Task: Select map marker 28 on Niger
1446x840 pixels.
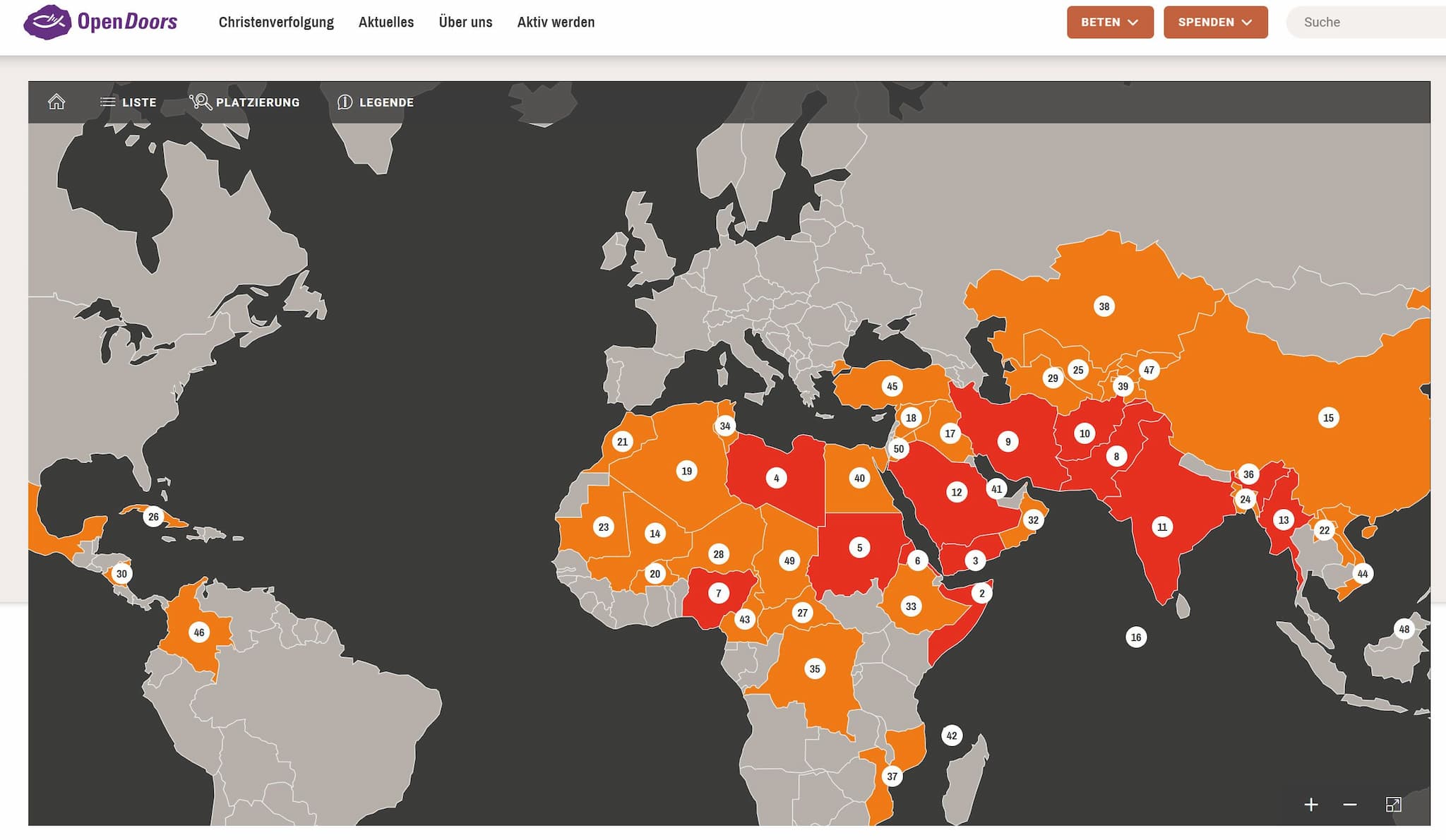Action: [719, 554]
